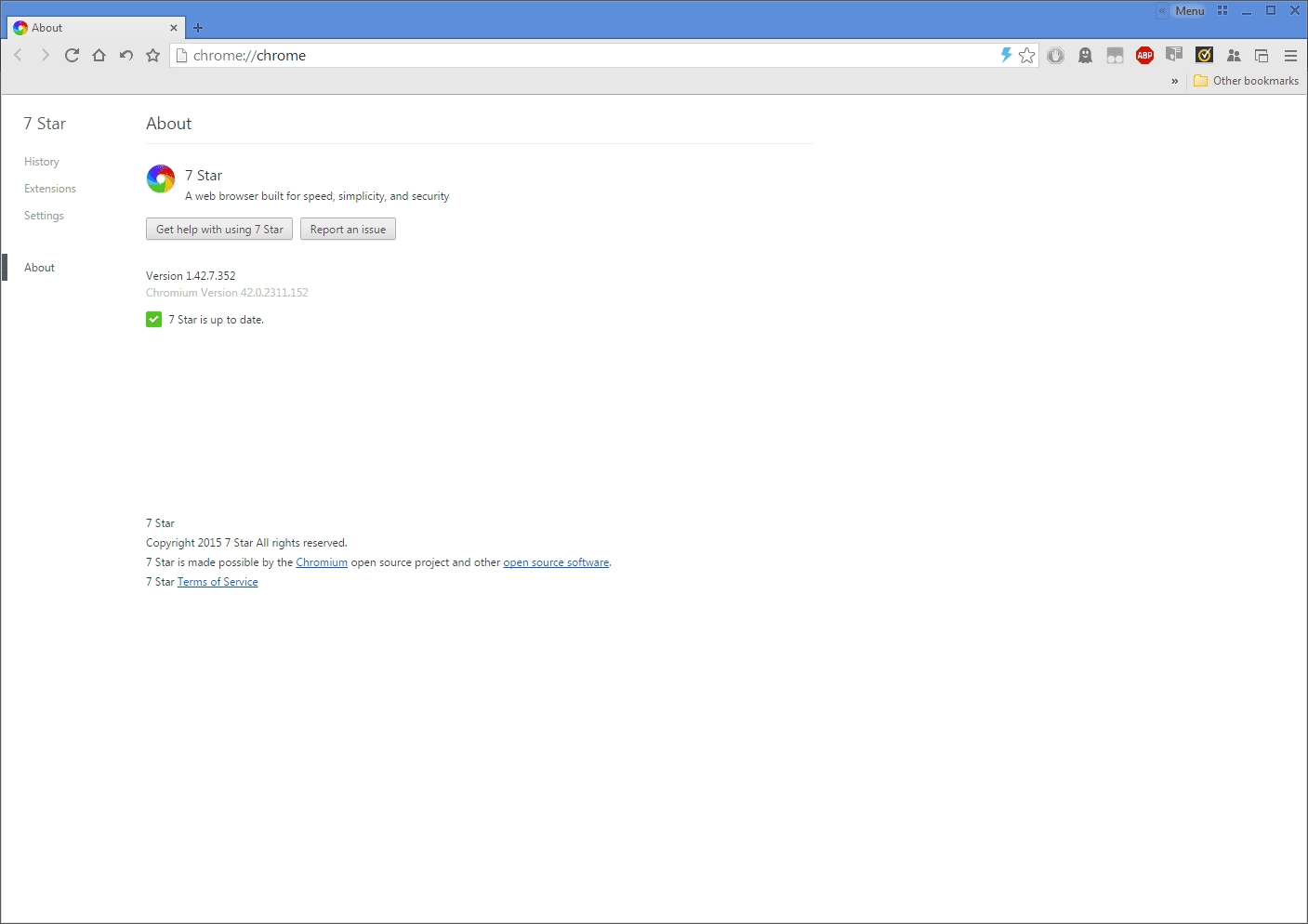Click the 7 Star logo in About section
Viewport: 1308px width, 924px height.
pyautogui.click(x=161, y=178)
